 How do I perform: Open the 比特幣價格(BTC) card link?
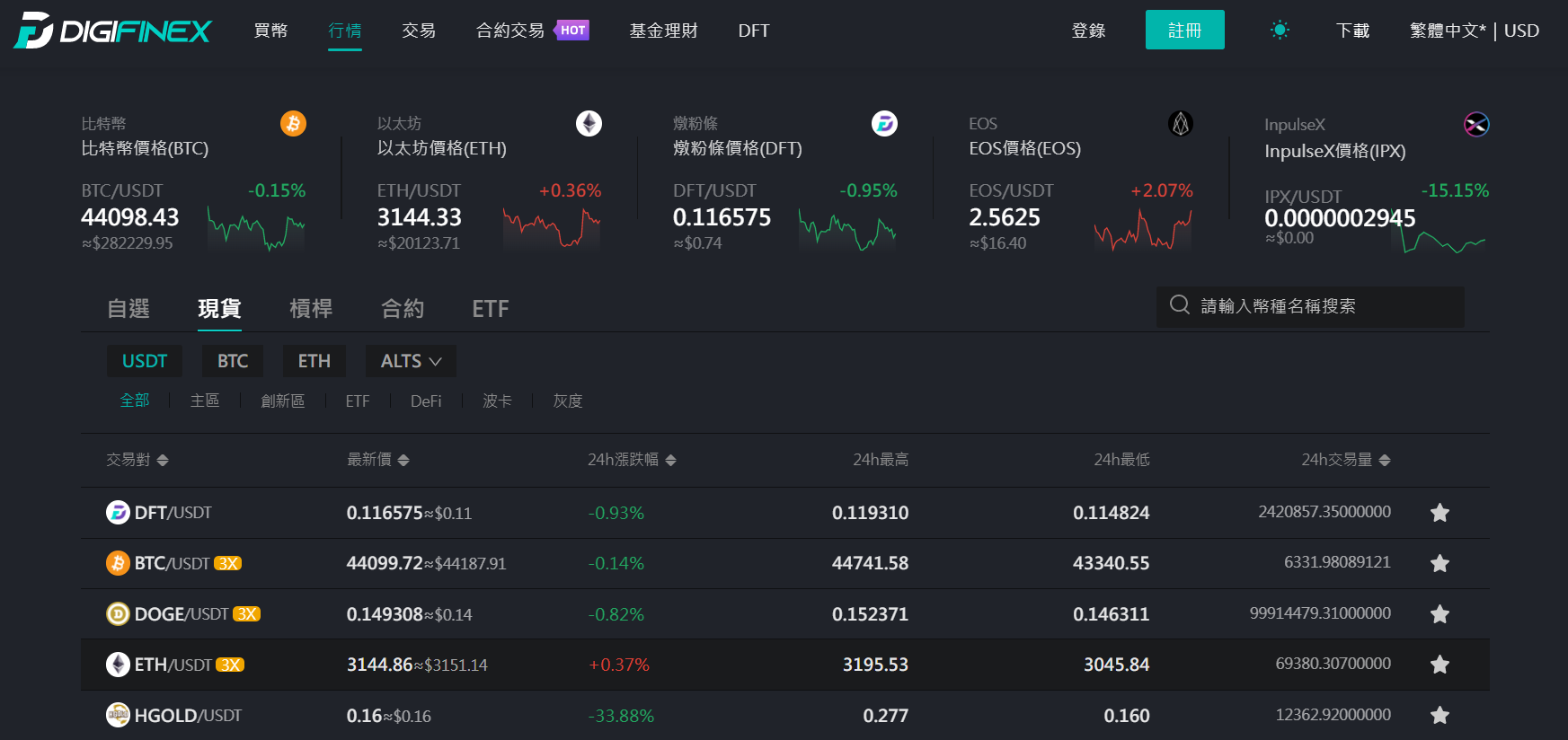point(145,148)
